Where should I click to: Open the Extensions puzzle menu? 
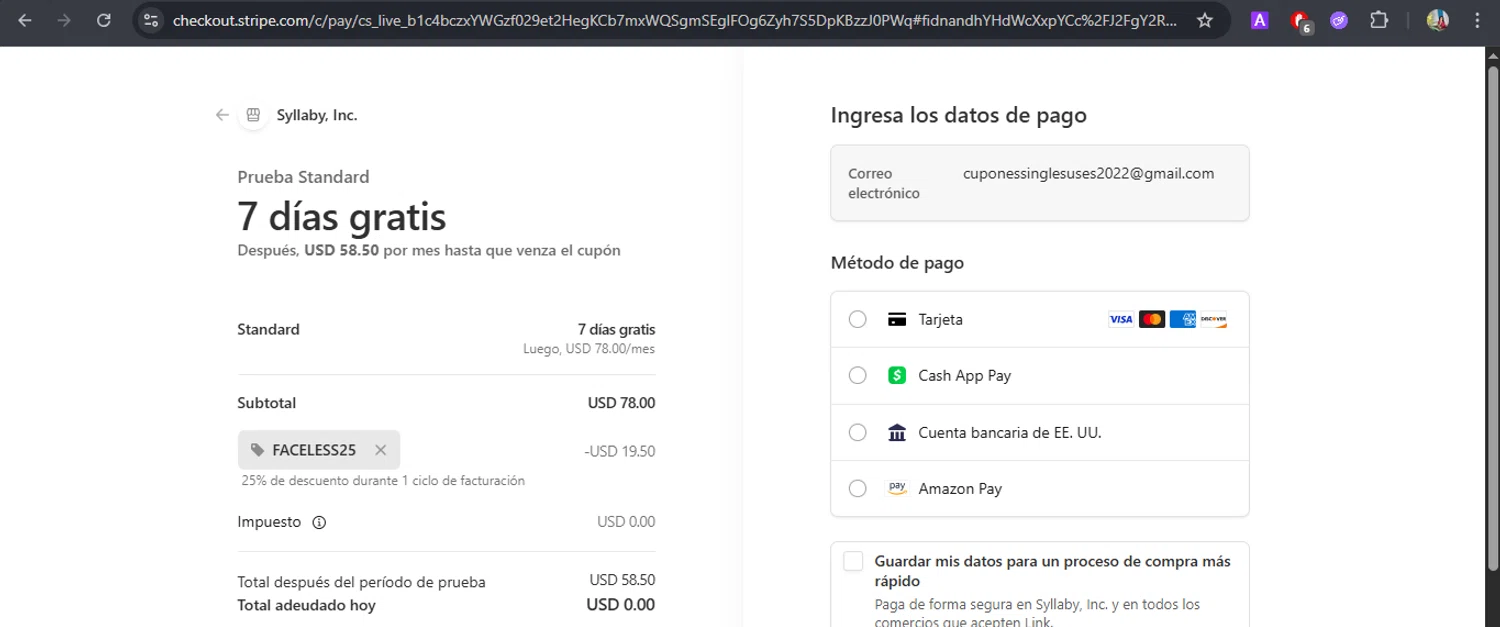(x=1379, y=20)
